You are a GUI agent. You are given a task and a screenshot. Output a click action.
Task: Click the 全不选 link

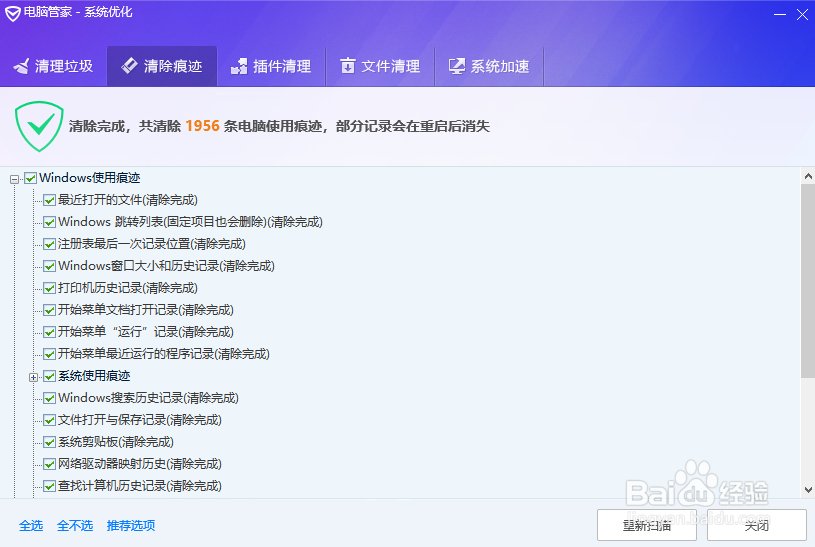[x=75, y=526]
